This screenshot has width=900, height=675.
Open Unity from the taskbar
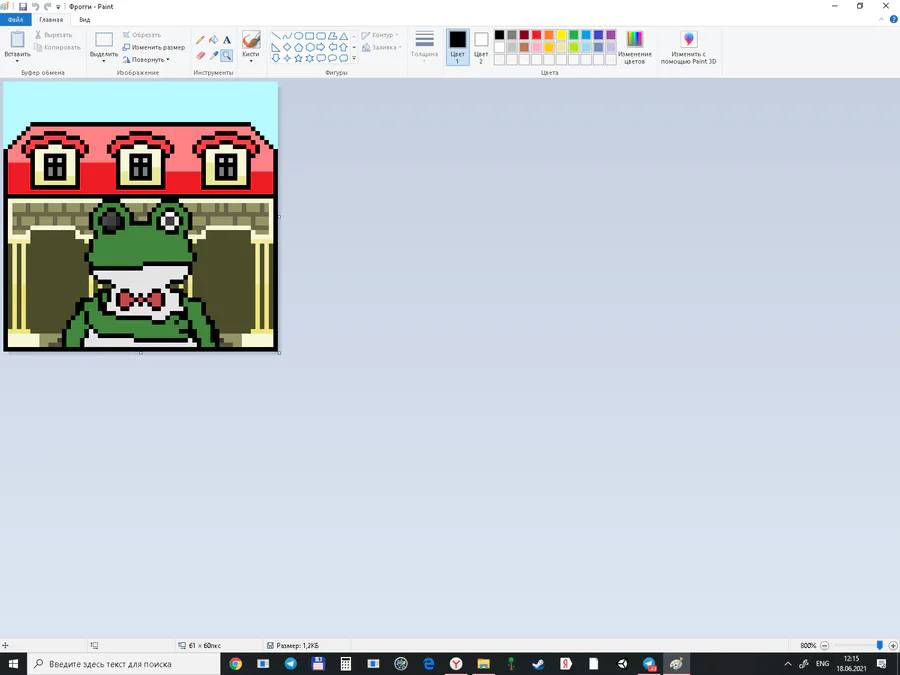pyautogui.click(x=622, y=664)
